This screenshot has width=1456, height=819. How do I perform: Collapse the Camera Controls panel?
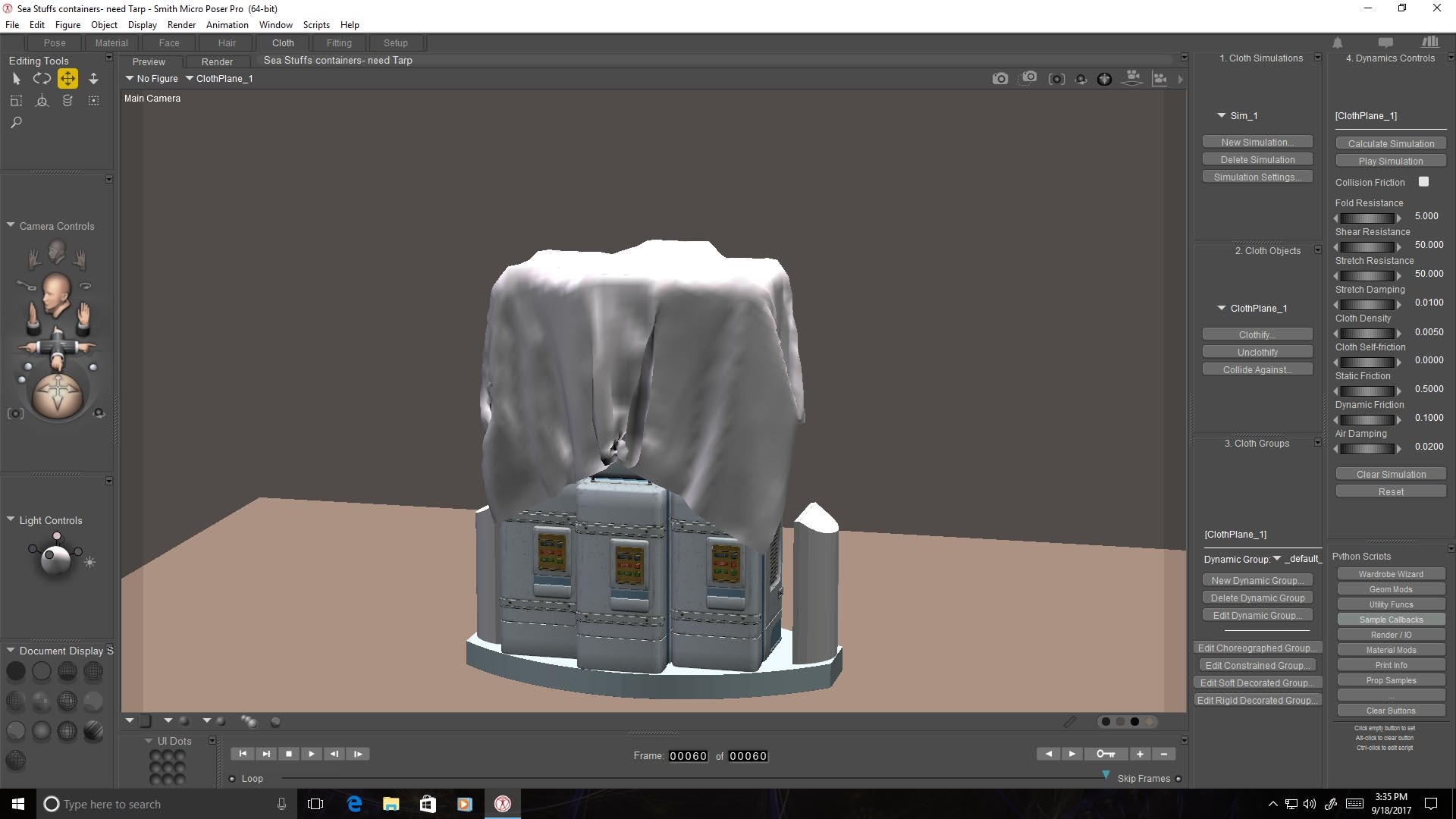tap(11, 226)
